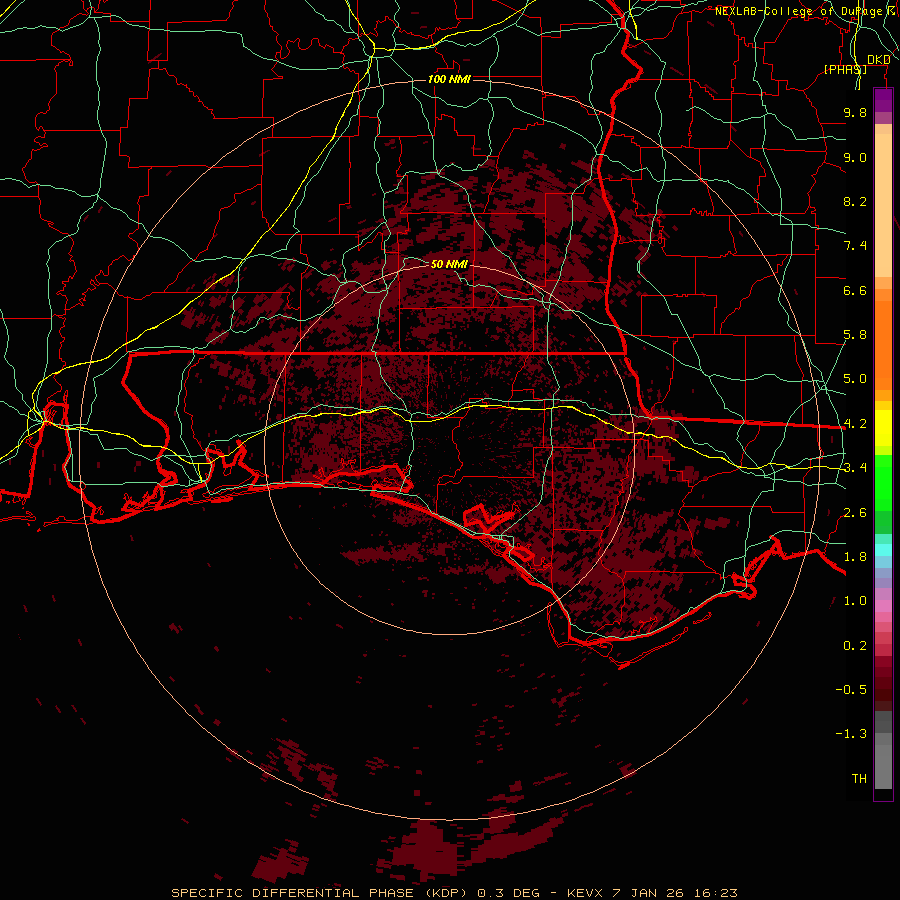This screenshot has height=900, width=900.
Task: Click the 5.8 value on the color scale
Action: pos(855,335)
